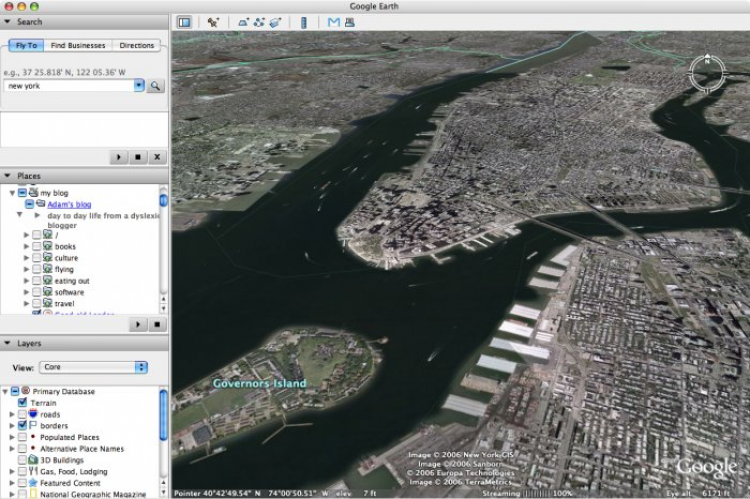Click the add polygon toolbar icon
This screenshot has height=499, width=750.
[243, 22]
